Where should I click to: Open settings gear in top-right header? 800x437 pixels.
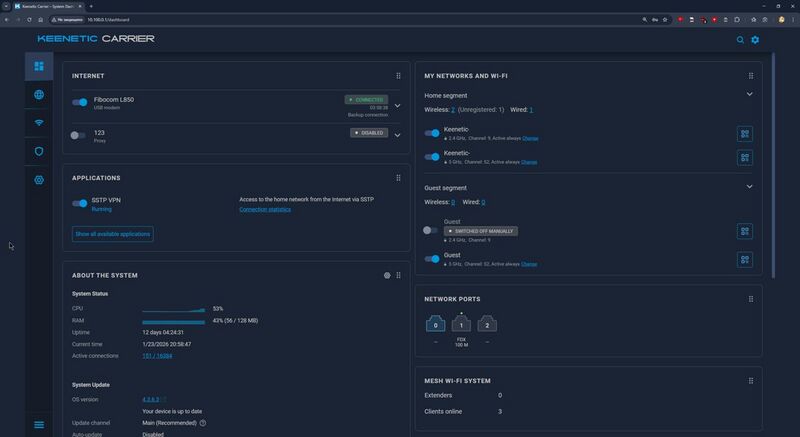point(755,40)
